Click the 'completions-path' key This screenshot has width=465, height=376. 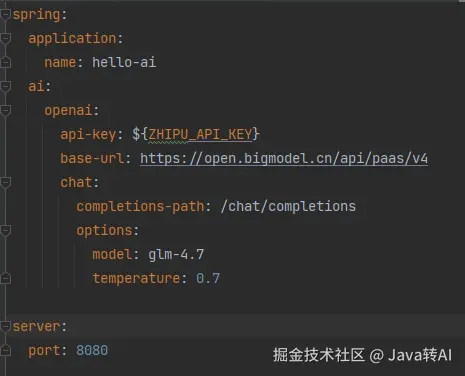click(x=140, y=207)
